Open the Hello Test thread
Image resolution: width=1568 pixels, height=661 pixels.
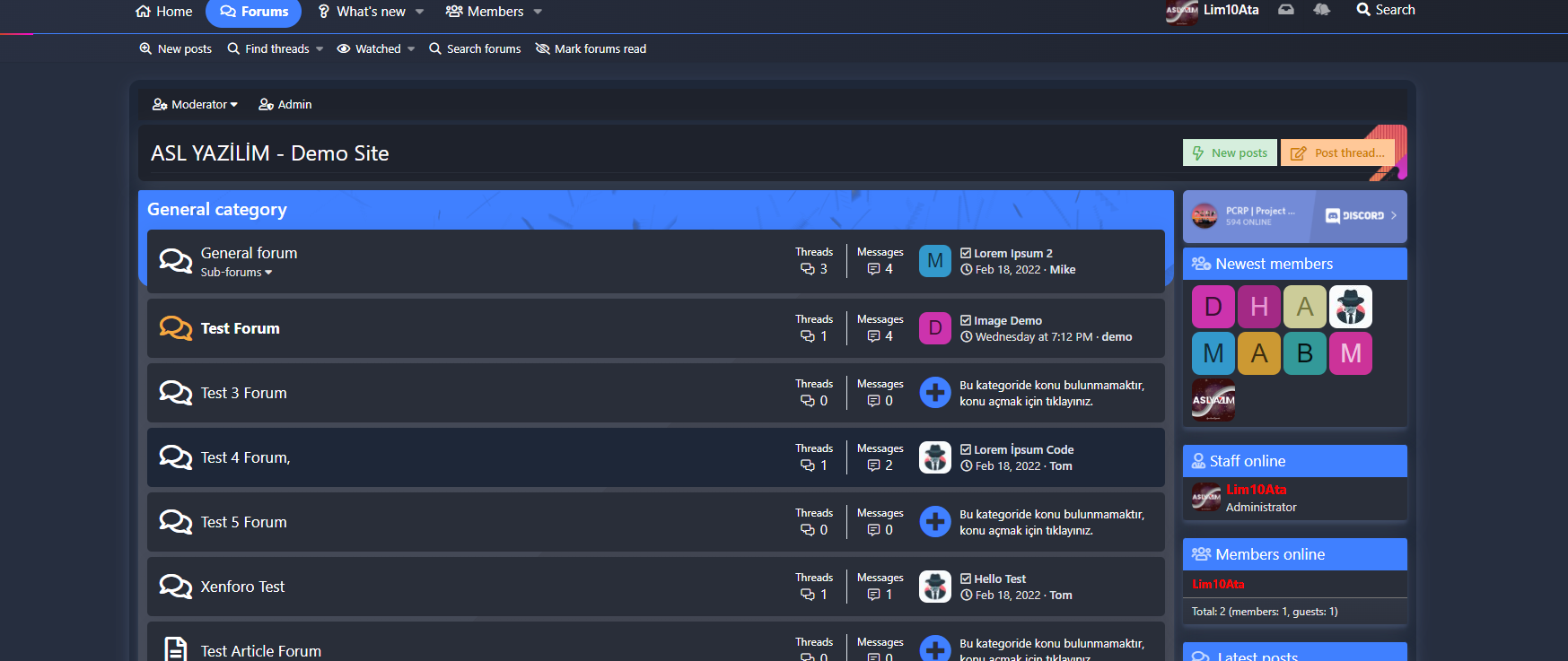coord(1000,578)
